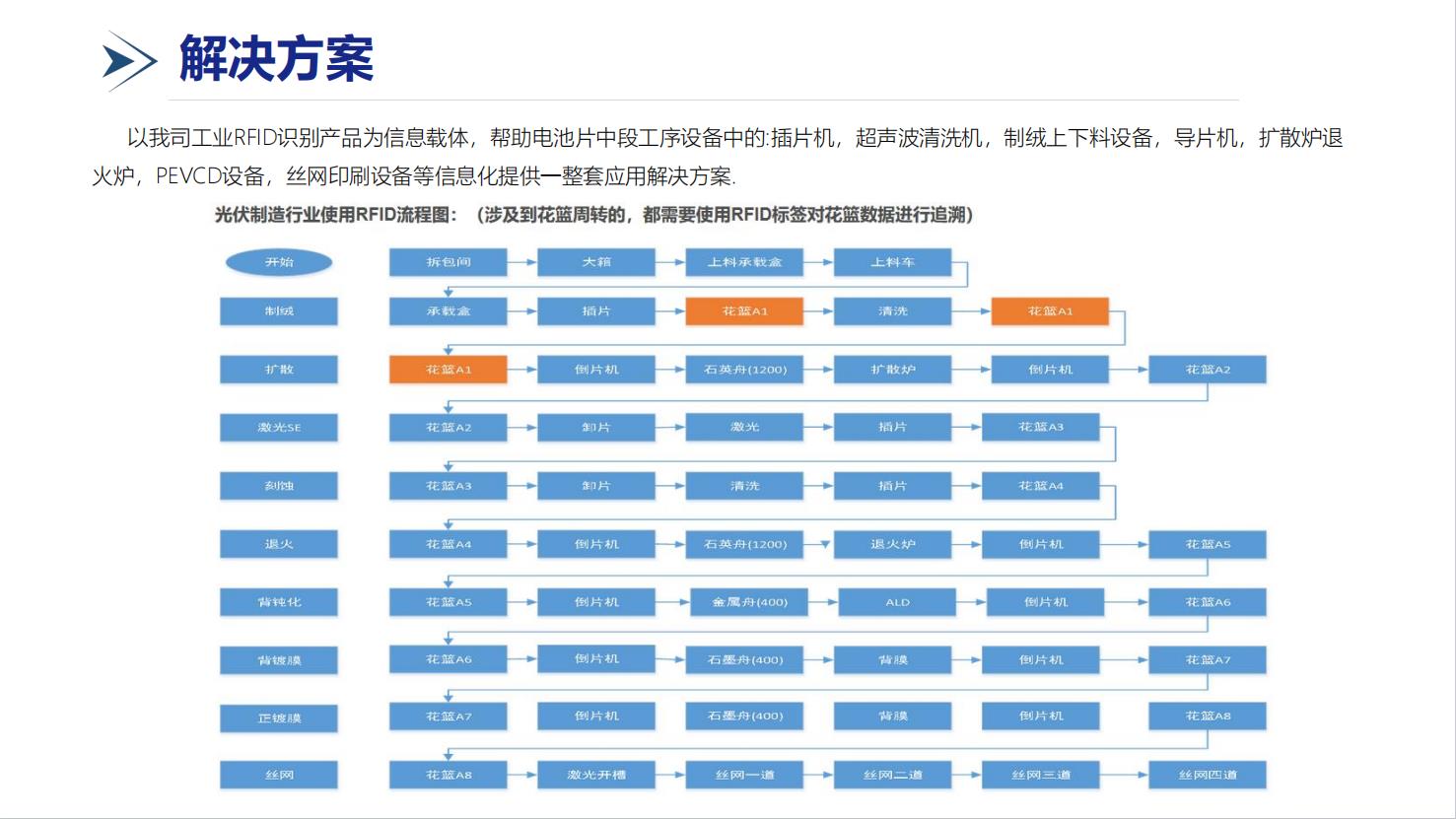Click the 退火炉 process box

pyautogui.click(x=892, y=544)
